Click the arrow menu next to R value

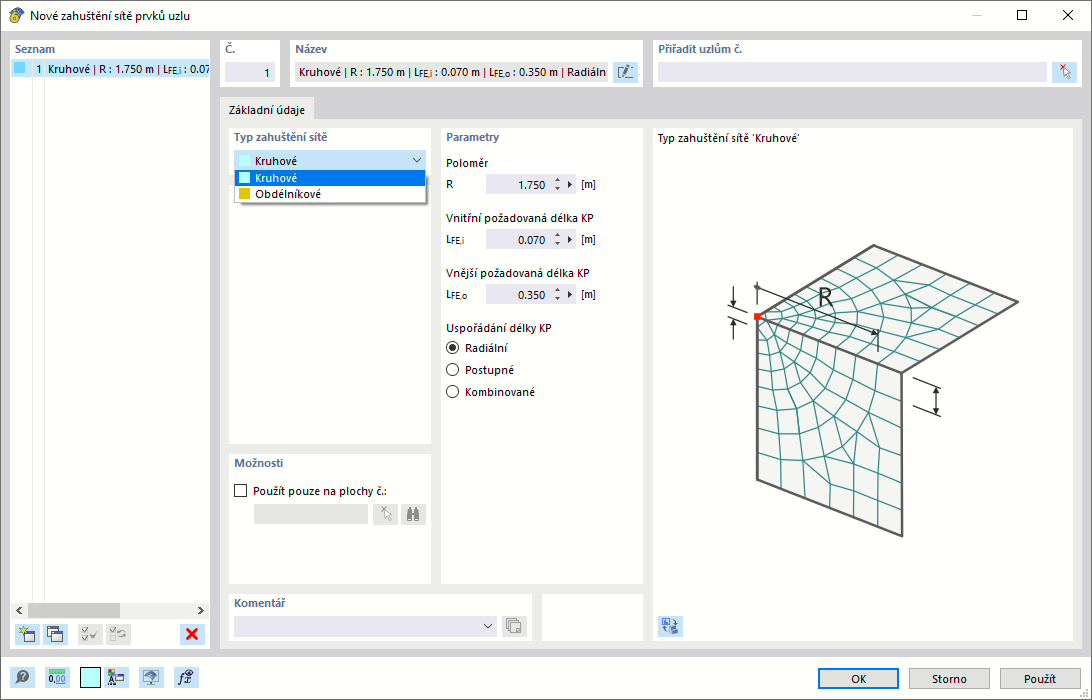click(571, 185)
